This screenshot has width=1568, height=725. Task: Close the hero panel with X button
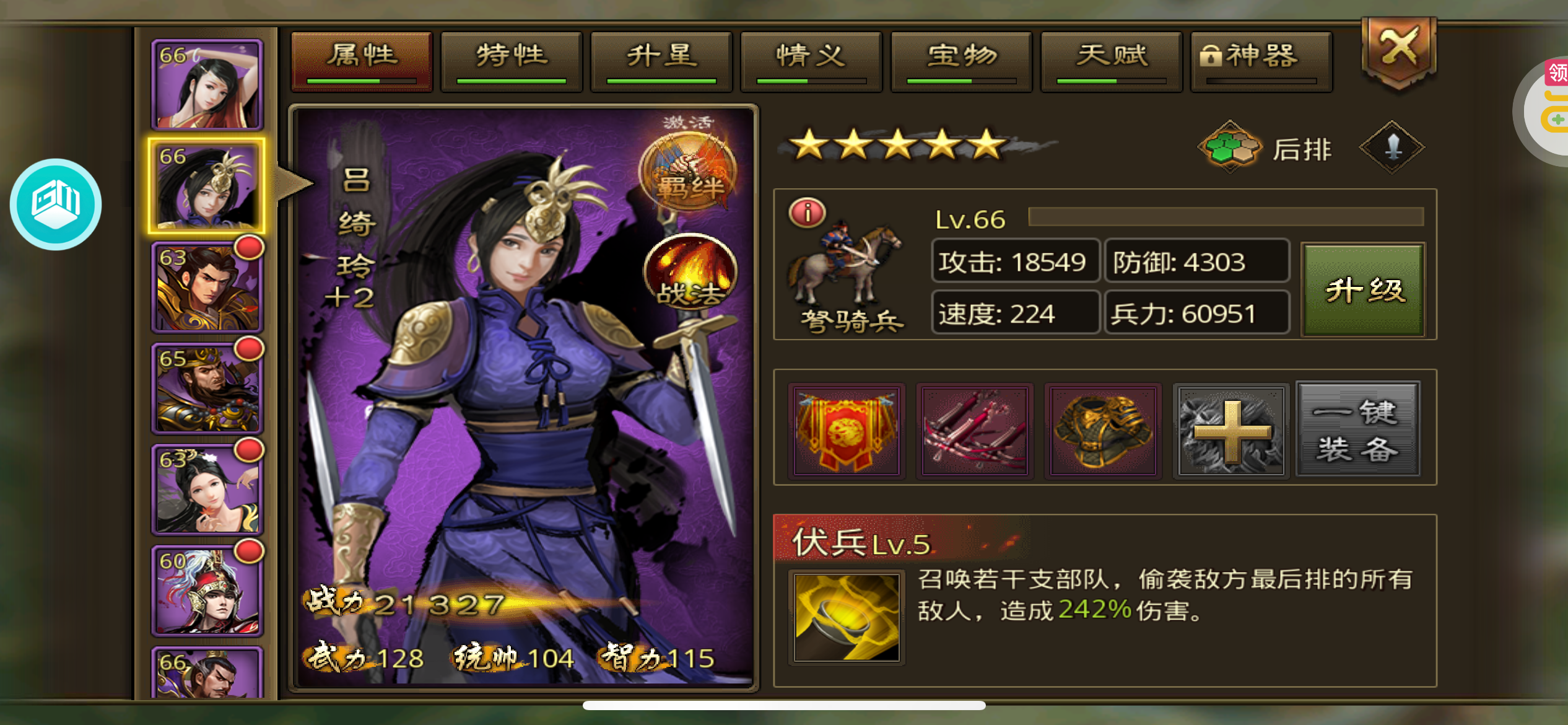[1398, 51]
